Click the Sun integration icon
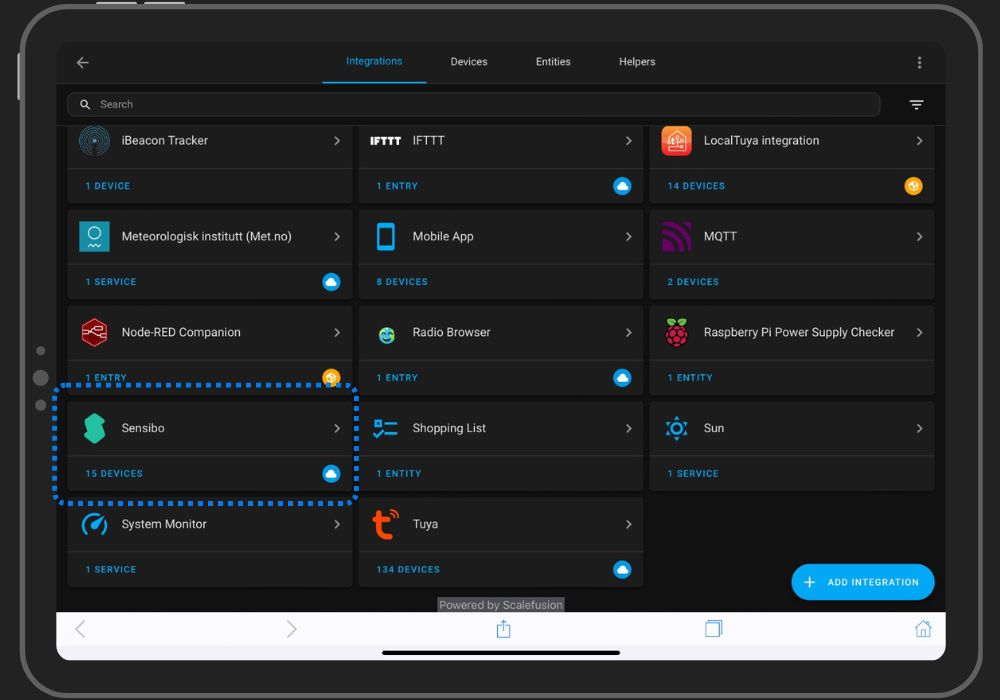This screenshot has height=700, width=1000. pyautogui.click(x=677, y=428)
